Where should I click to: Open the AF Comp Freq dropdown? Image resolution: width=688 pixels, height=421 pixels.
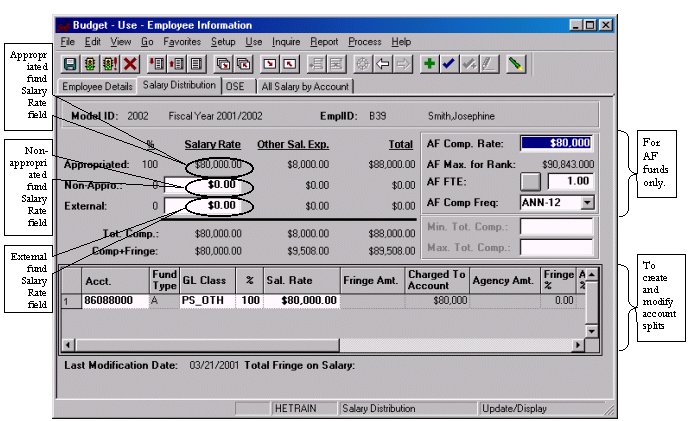[586, 201]
